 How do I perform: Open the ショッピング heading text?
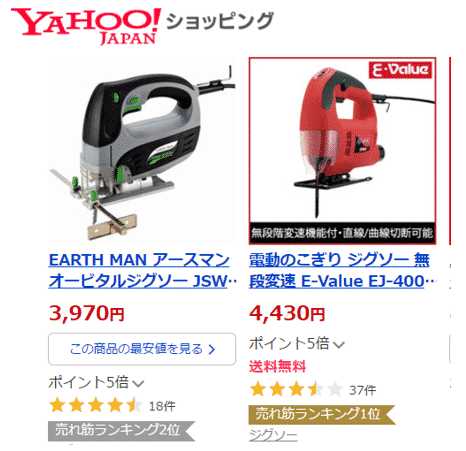(220, 22)
